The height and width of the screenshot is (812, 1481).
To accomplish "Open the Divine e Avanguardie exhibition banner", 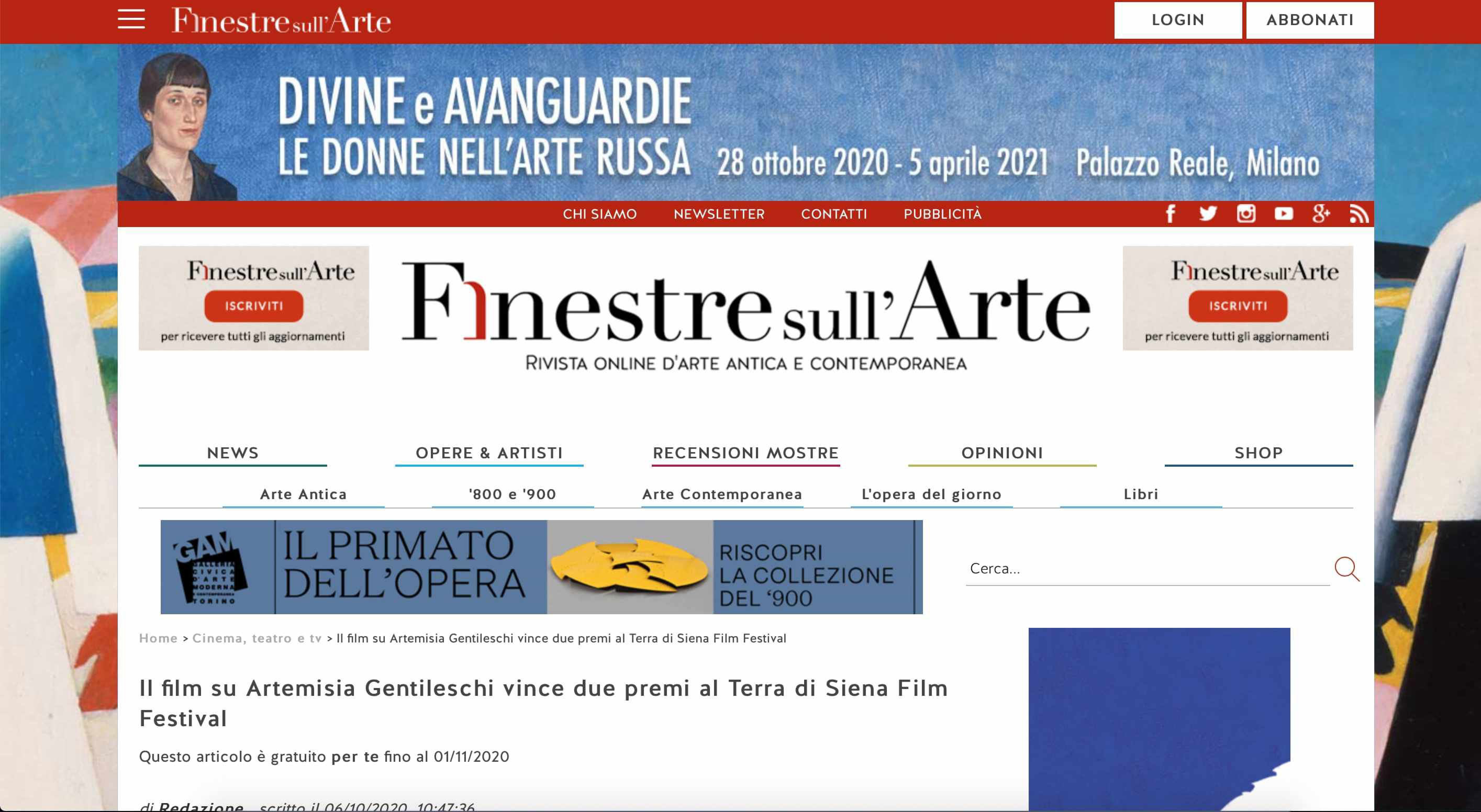I will pos(746,122).
